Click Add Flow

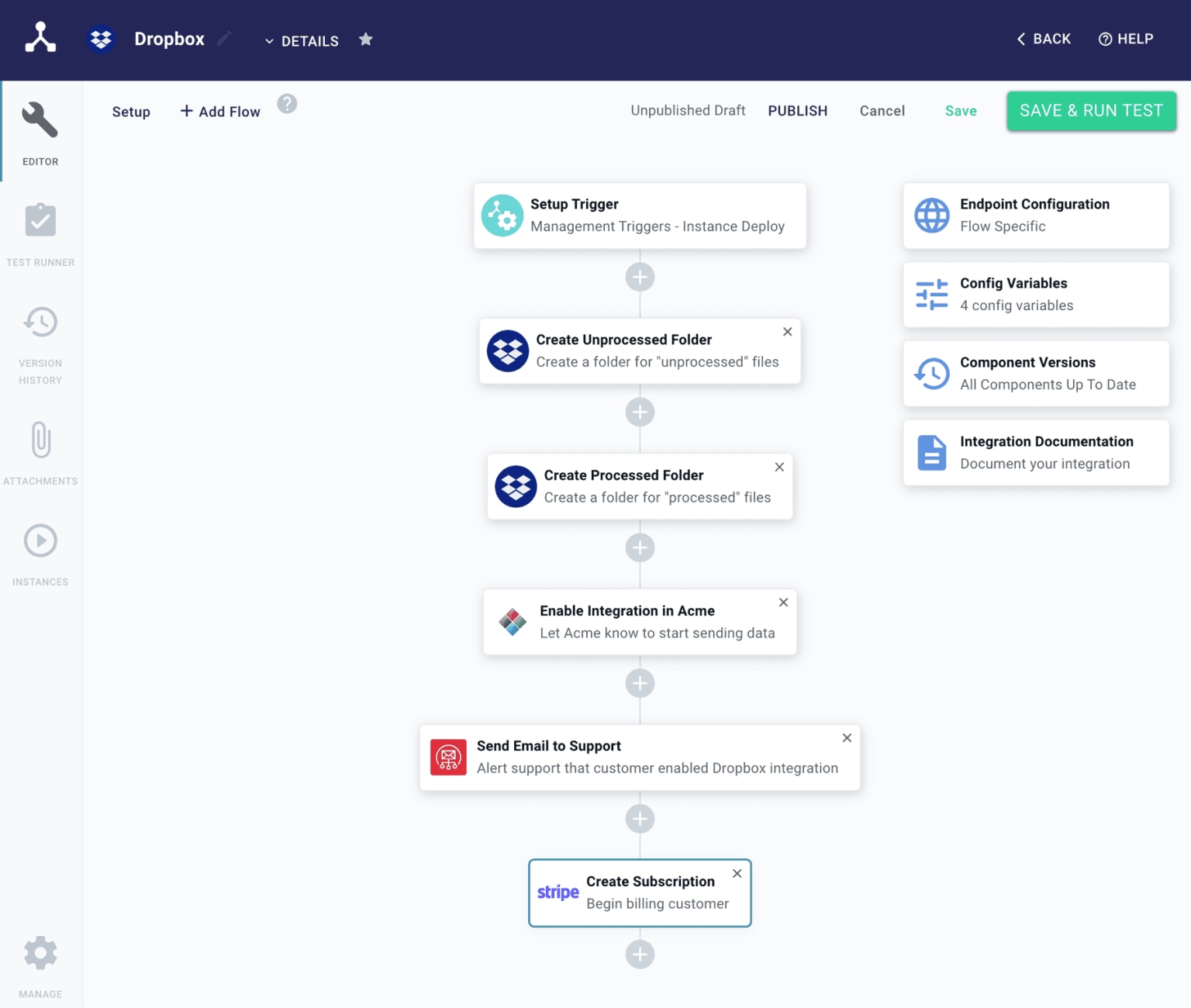(220, 112)
